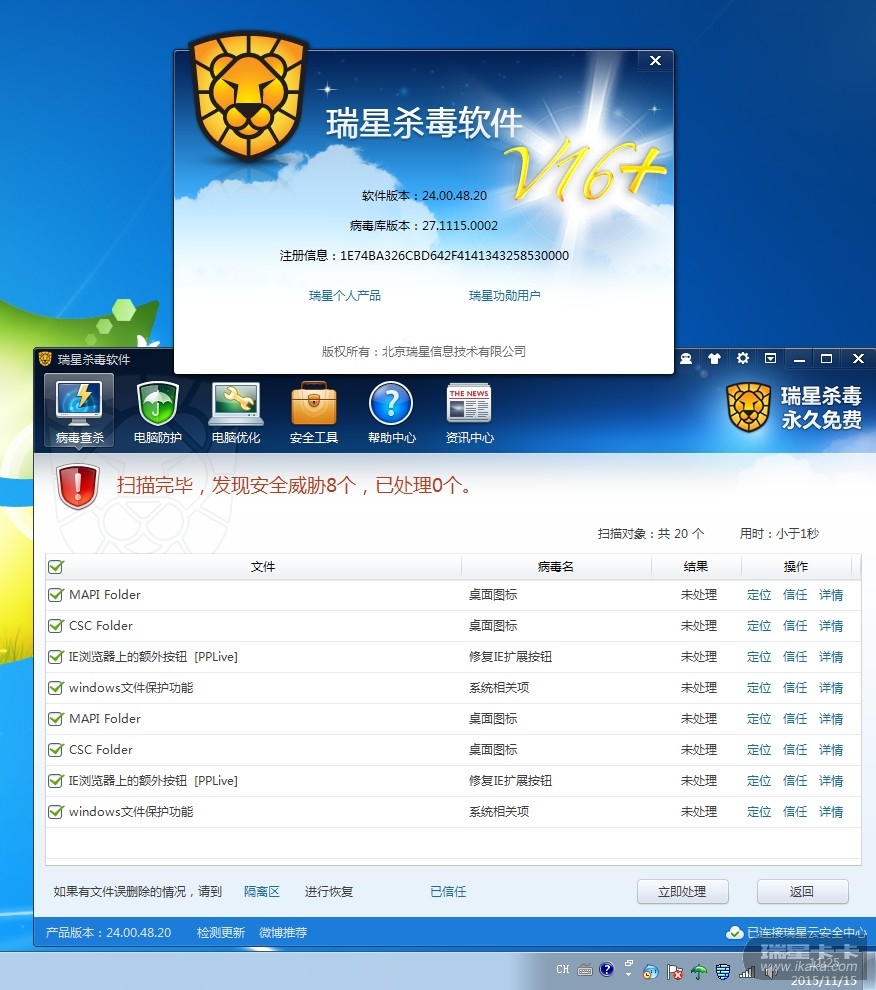This screenshot has height=990, width=876.
Task: Click 定位 in the second windows文件保护功能 row
Action: [x=759, y=811]
